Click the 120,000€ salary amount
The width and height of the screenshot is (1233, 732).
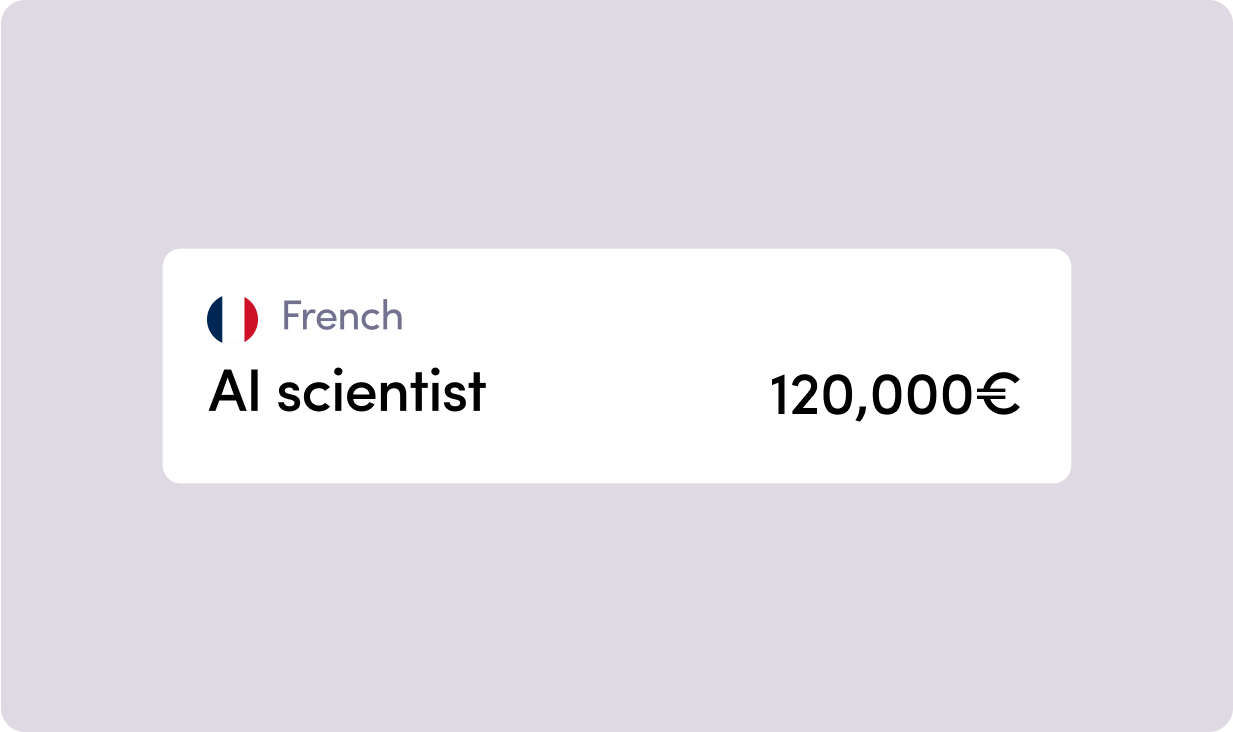point(894,396)
